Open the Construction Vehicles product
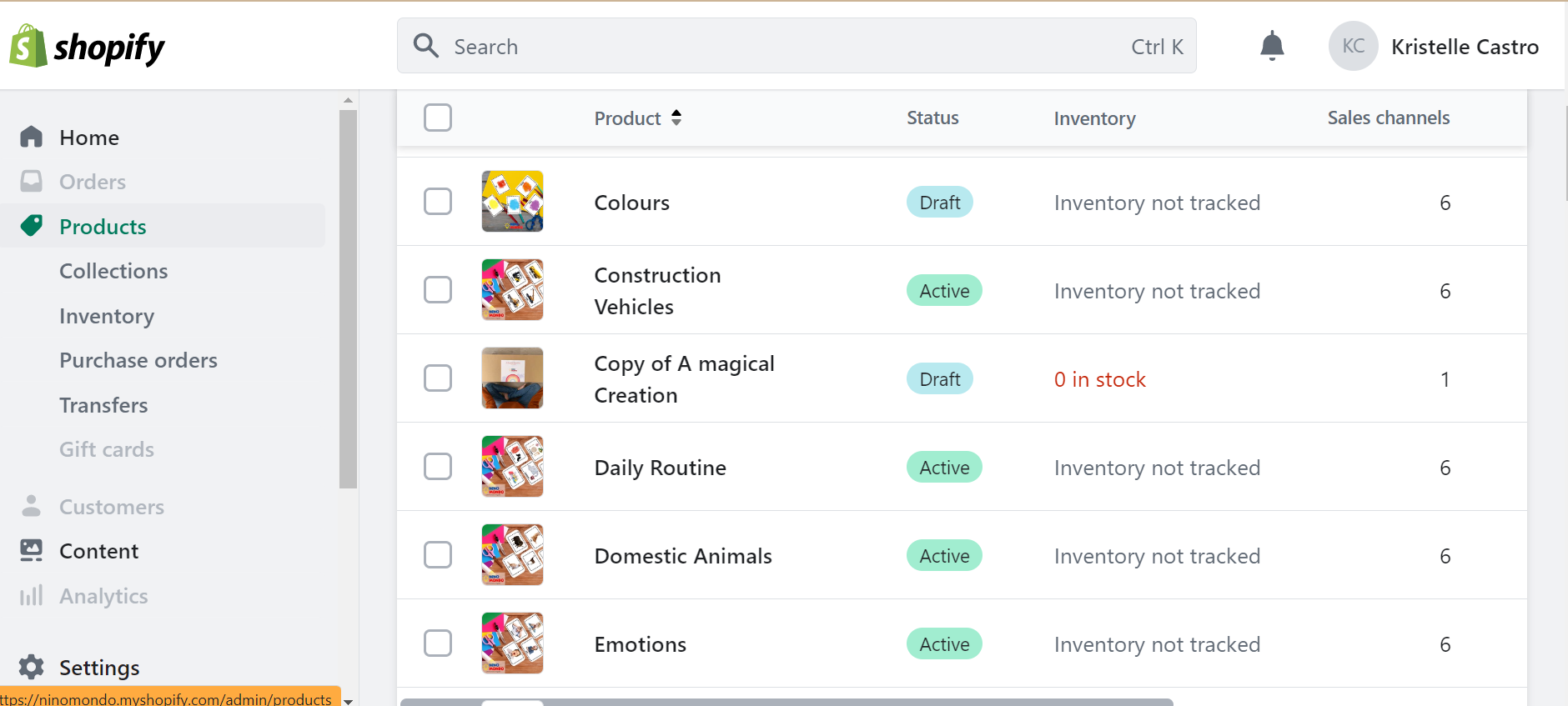Screen dimensions: 1568x706 [x=657, y=290]
